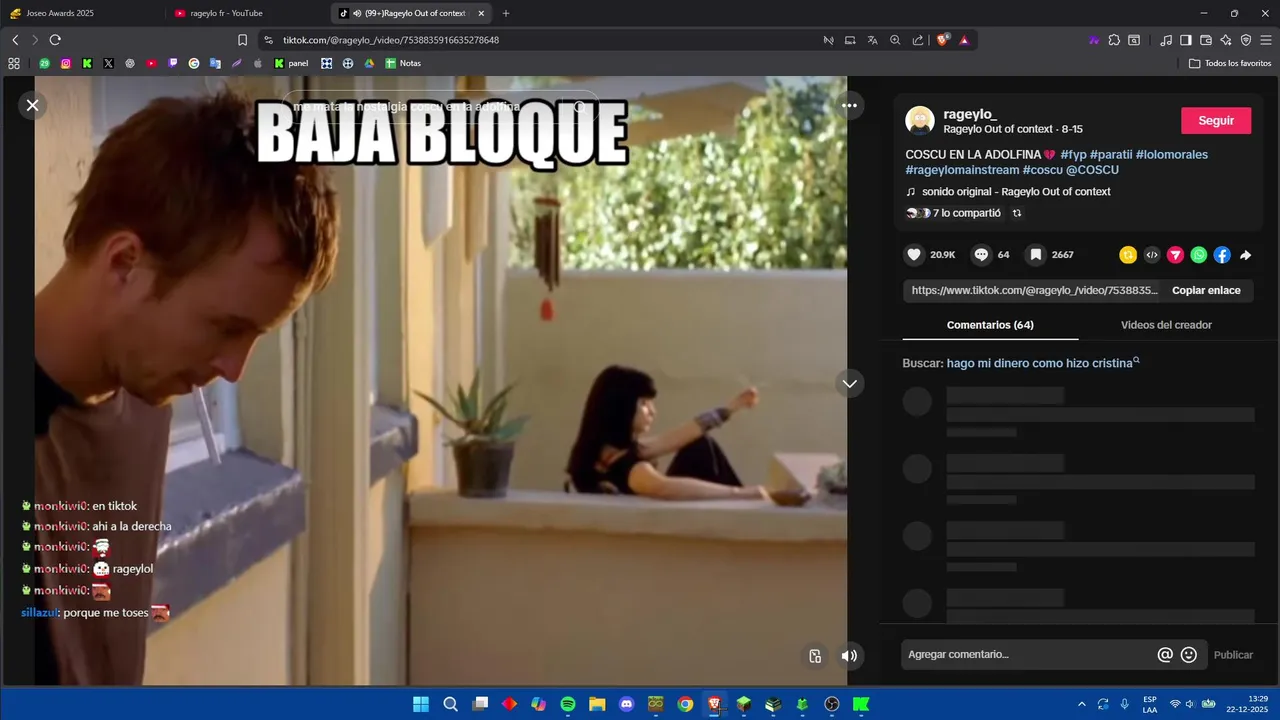Open the extensions puzzle icon
This screenshot has height=720, width=1280.
coord(1114,40)
